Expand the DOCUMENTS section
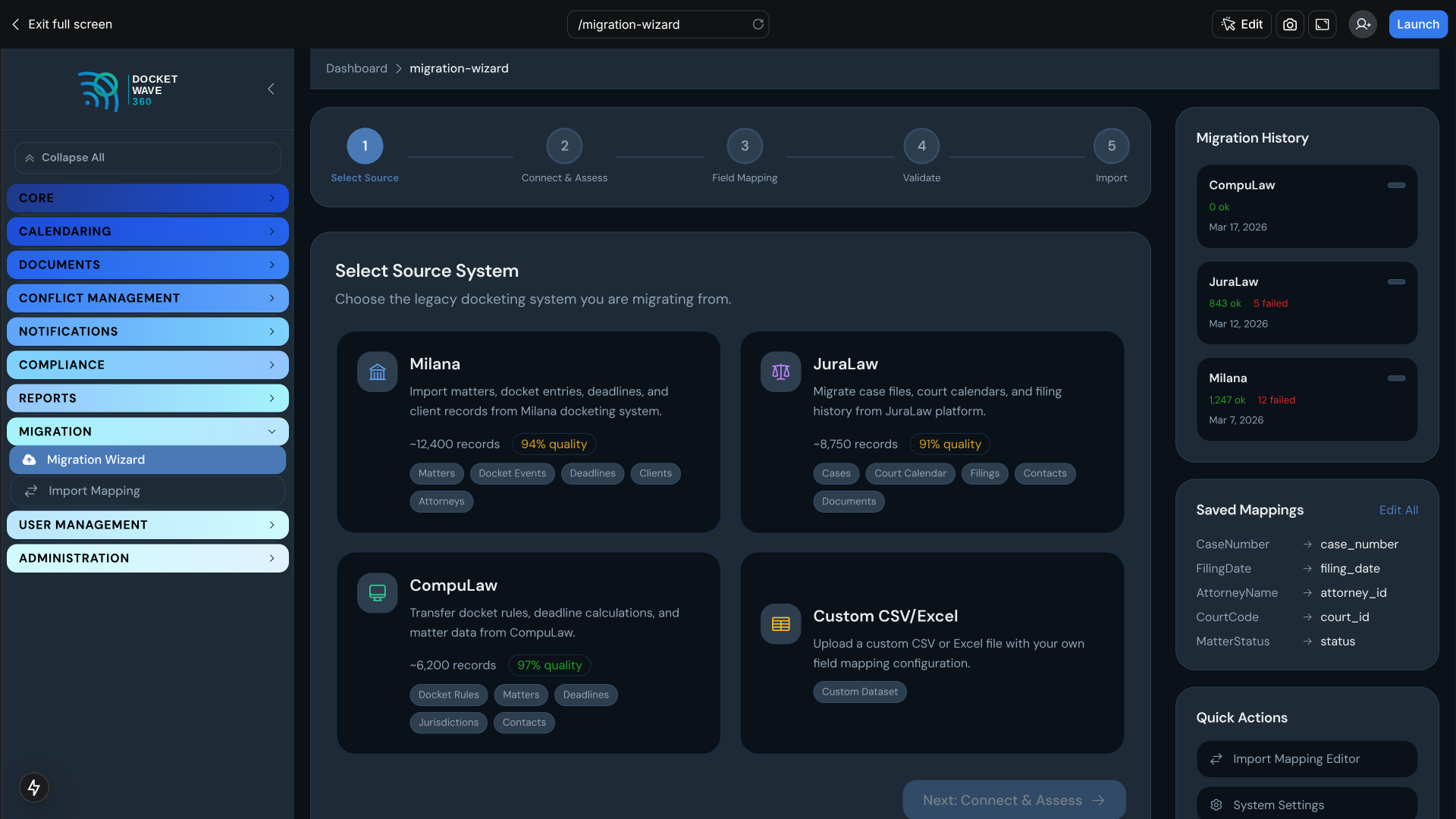 click(147, 265)
